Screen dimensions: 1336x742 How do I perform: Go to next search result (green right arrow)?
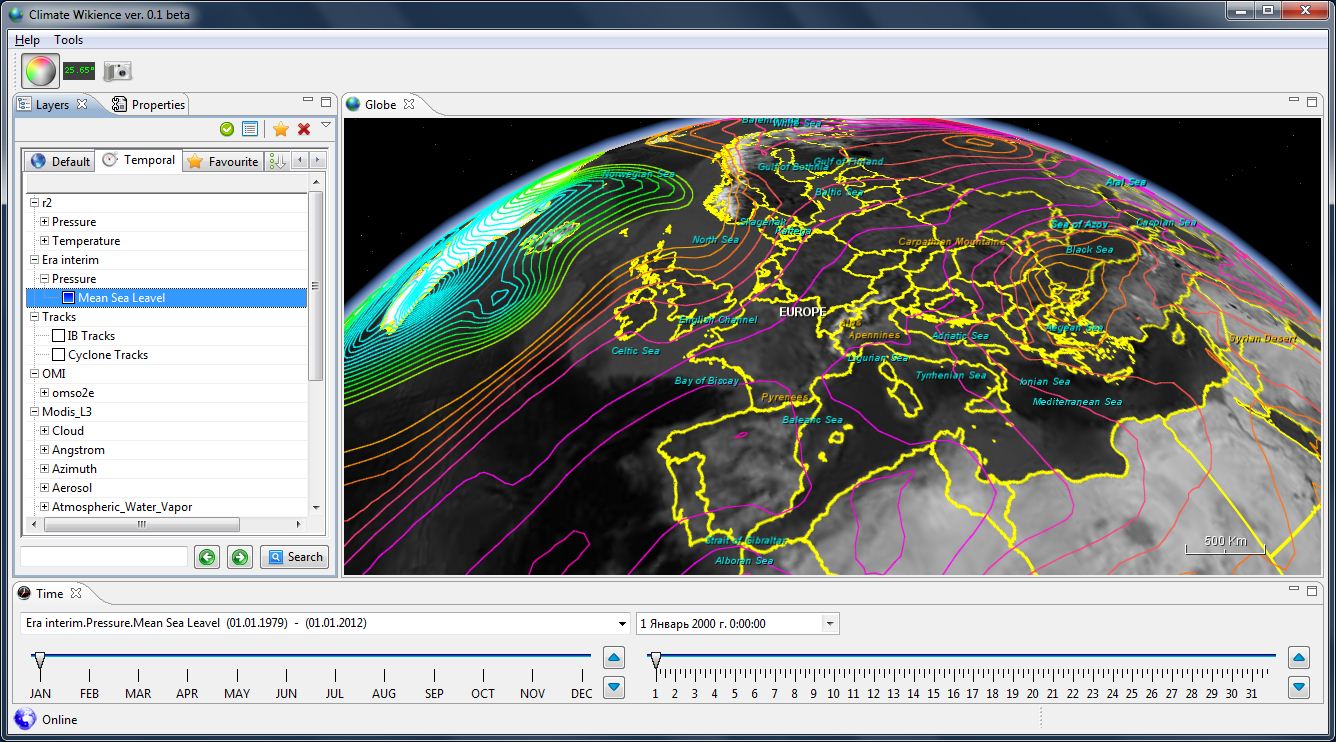(240, 557)
